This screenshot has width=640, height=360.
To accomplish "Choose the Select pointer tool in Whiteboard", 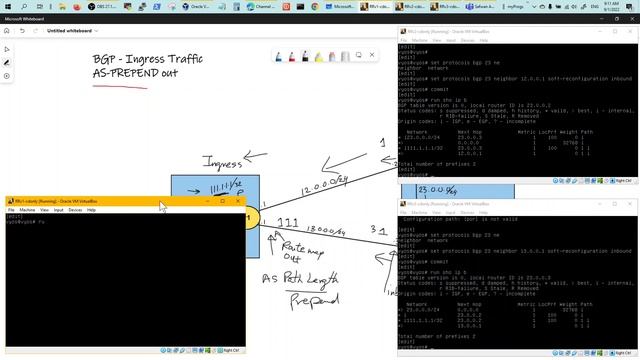I will tap(7, 49).
